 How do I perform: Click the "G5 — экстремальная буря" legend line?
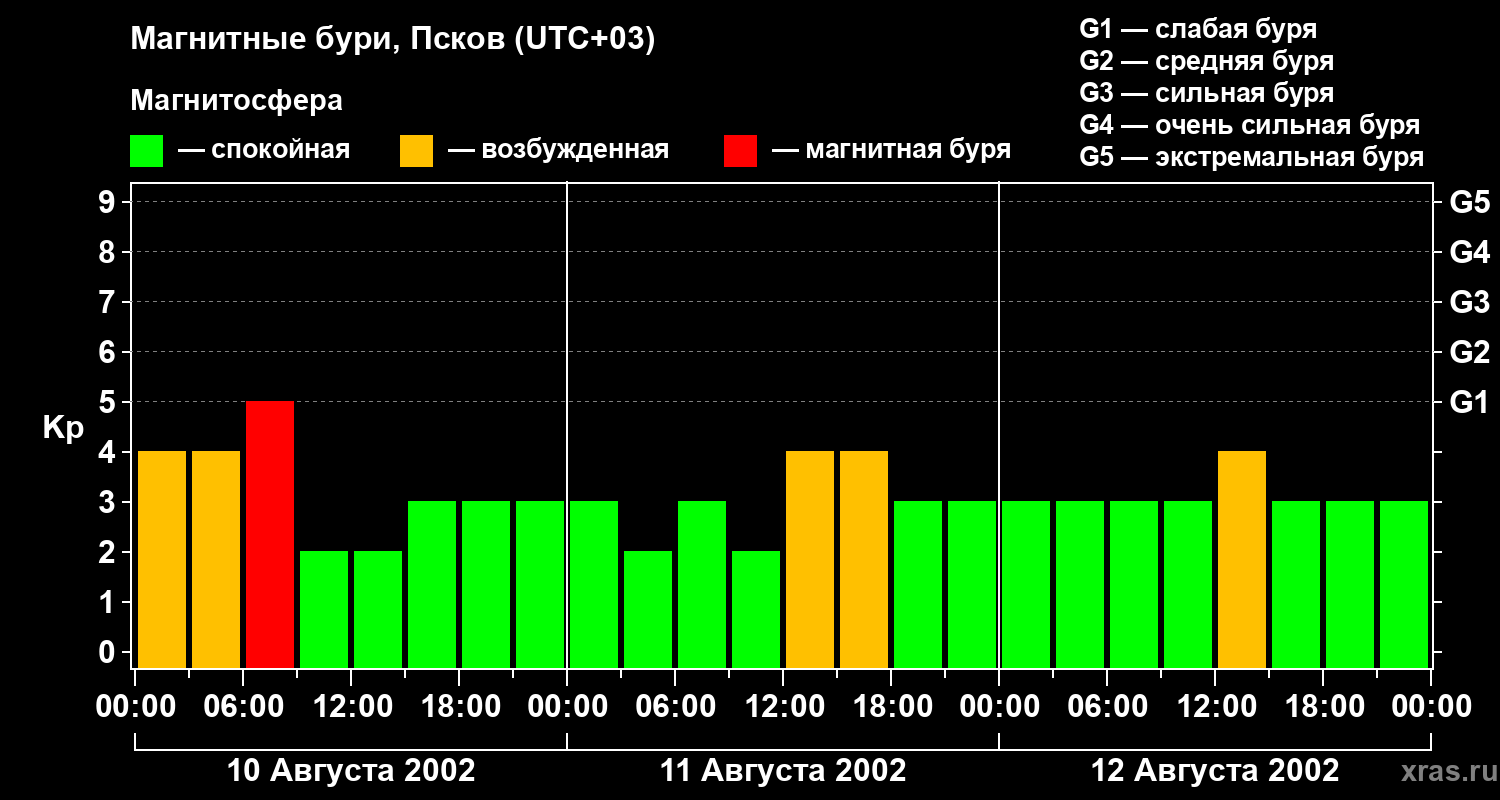click(1252, 157)
